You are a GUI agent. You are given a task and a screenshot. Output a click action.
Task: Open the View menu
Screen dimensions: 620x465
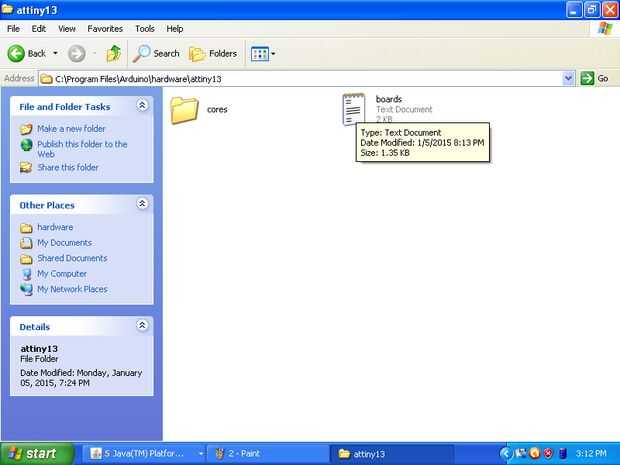(66, 29)
